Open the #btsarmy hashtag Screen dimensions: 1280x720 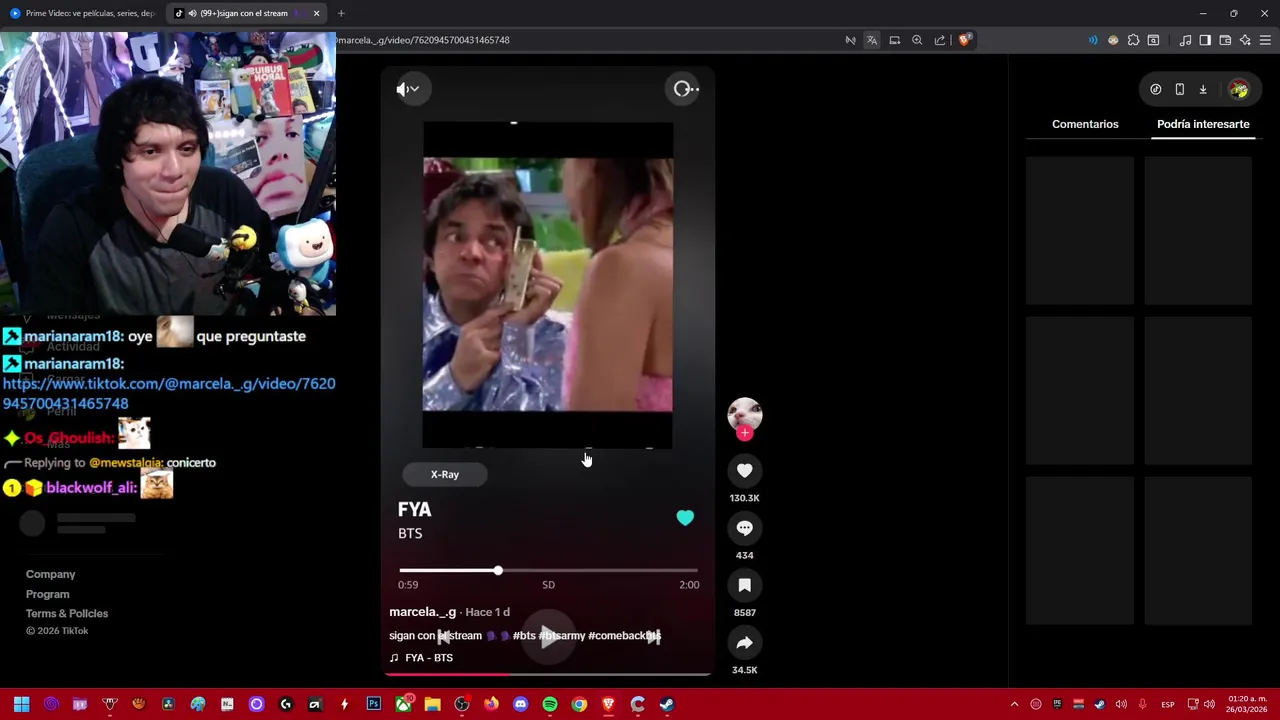(562, 635)
